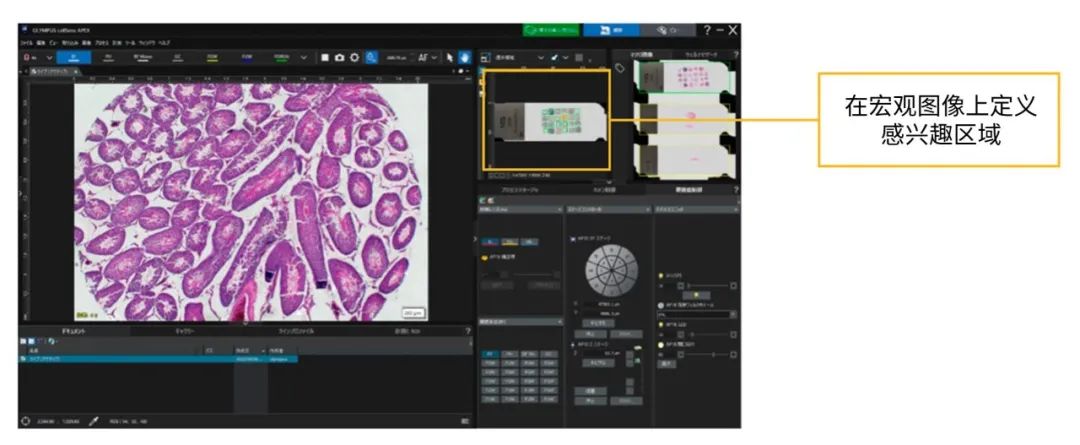Select the arrow pointer tool
1080x445 pixels.
tap(449, 57)
